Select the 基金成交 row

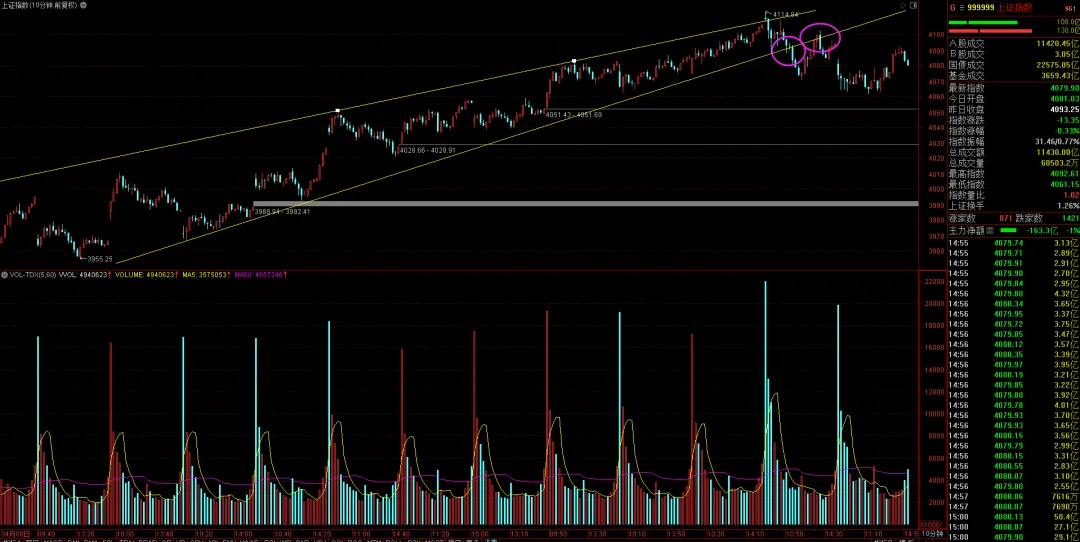1014,76
